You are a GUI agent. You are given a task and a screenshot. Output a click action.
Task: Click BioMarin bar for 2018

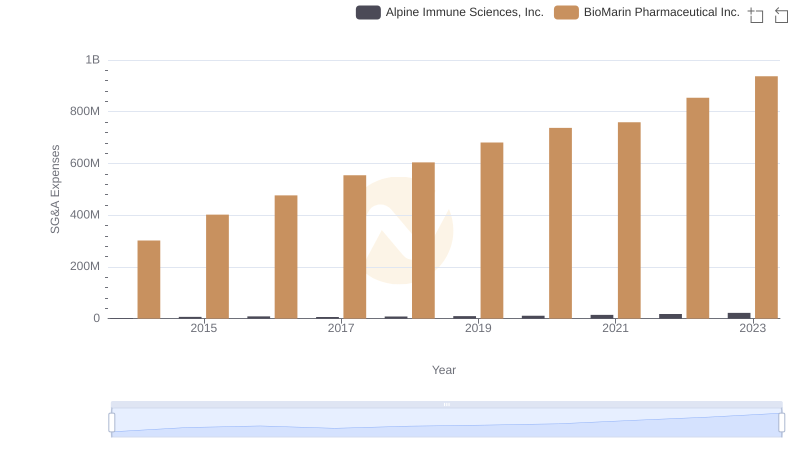pos(423,240)
